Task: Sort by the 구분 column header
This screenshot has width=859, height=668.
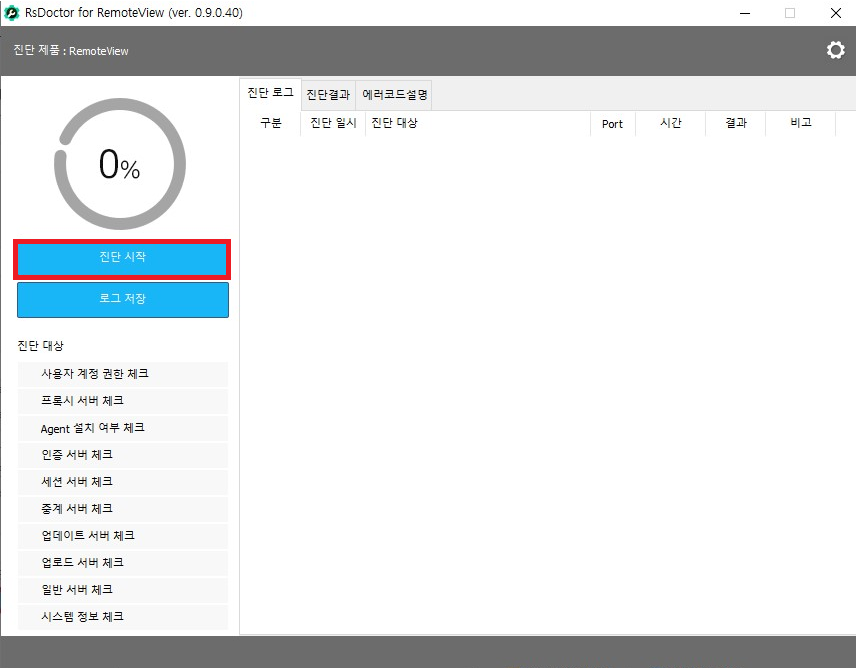Action: coord(270,123)
